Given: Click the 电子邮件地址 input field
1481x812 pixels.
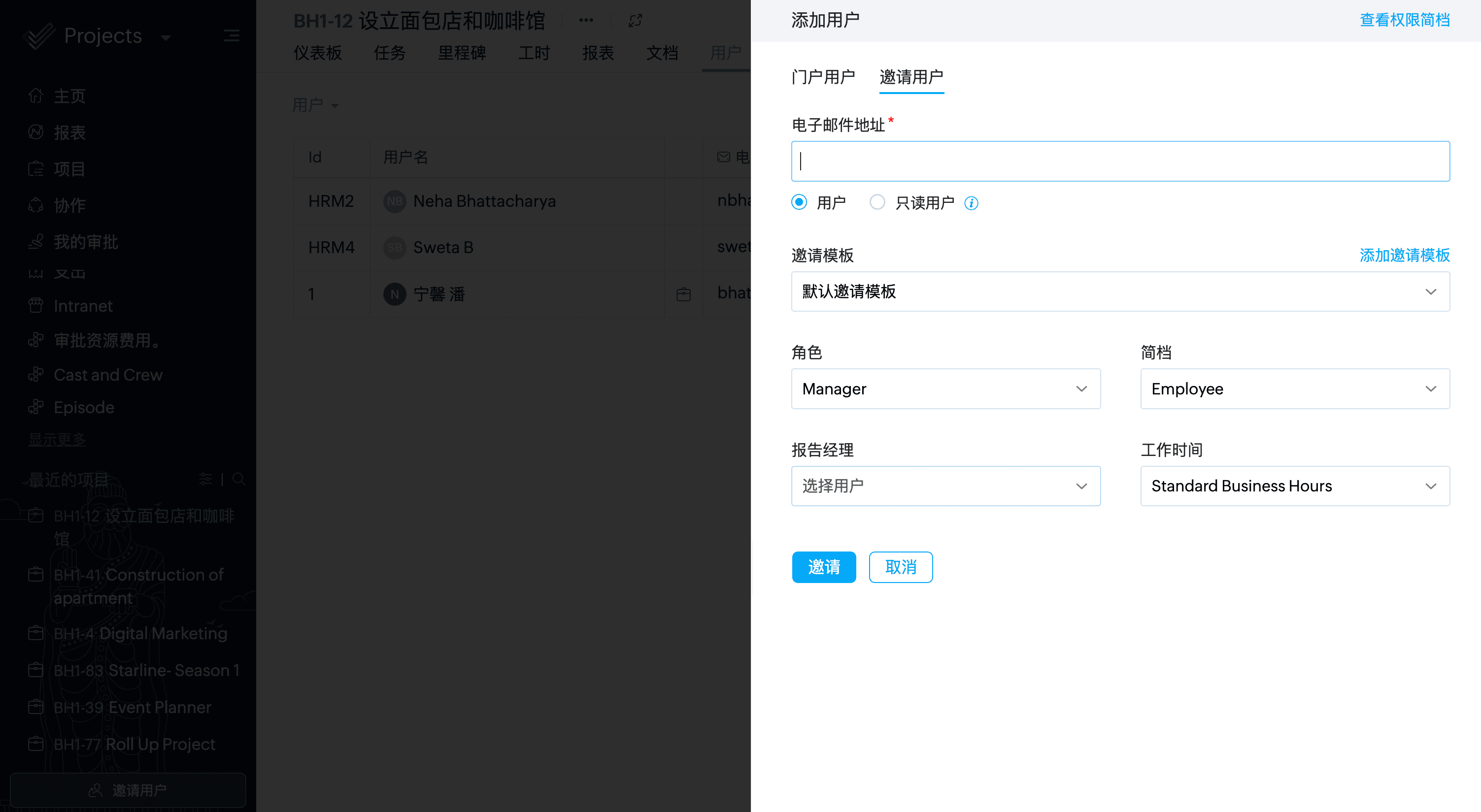Looking at the screenshot, I should [1120, 162].
